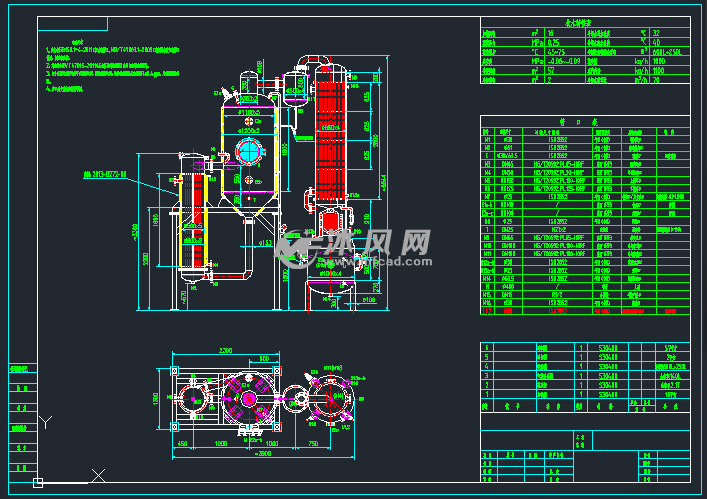Select the blue circular manhole on the vessel
The image size is (707, 499).
pos(246,153)
